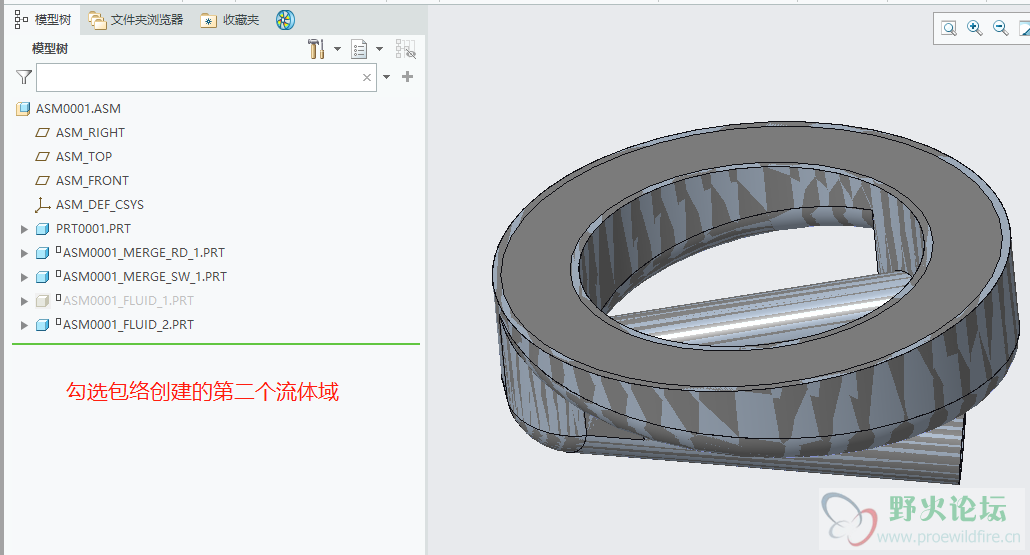The image size is (1030, 555).
Task: Click the filter funnel icon
Action: click(x=24, y=78)
